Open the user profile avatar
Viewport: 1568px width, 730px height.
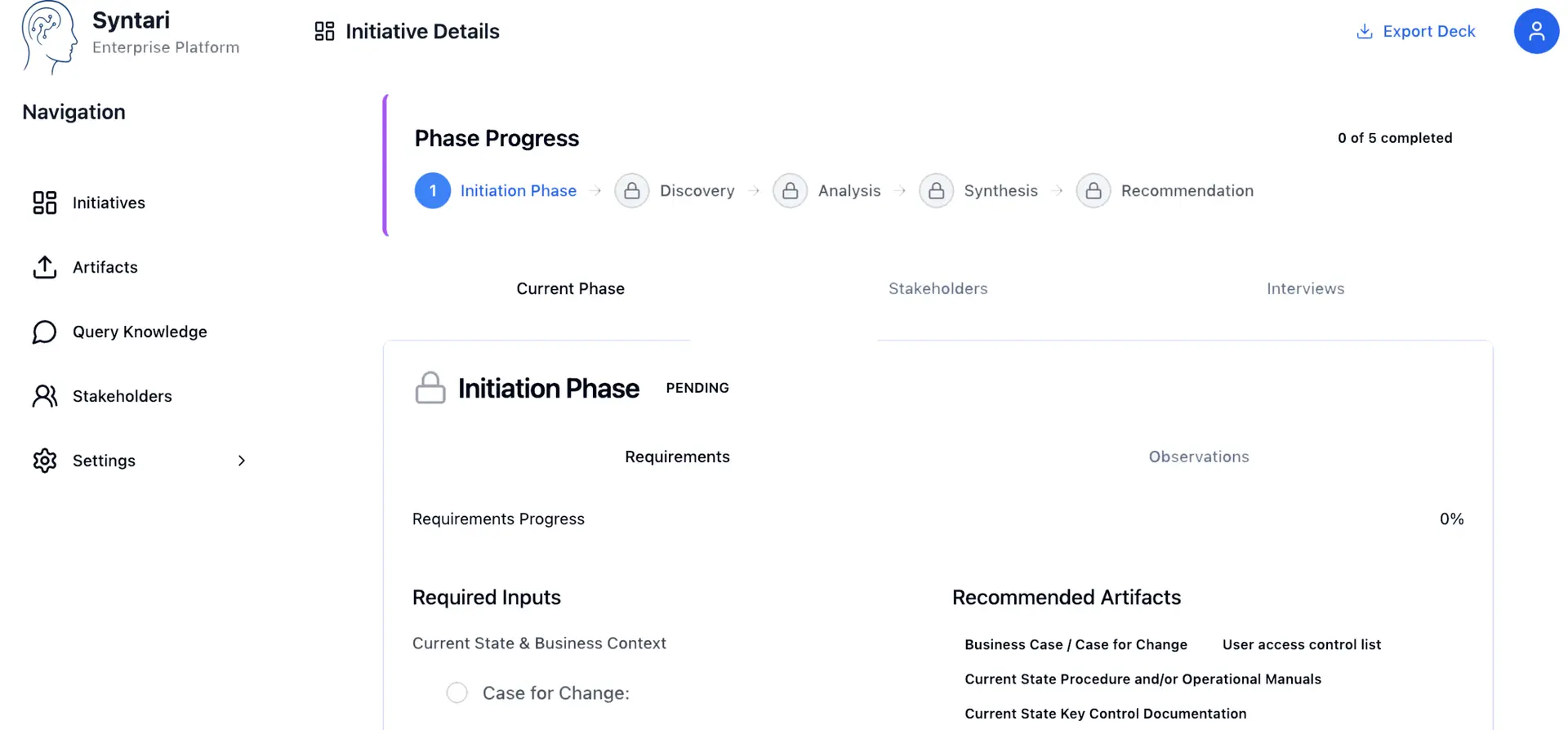(x=1536, y=31)
